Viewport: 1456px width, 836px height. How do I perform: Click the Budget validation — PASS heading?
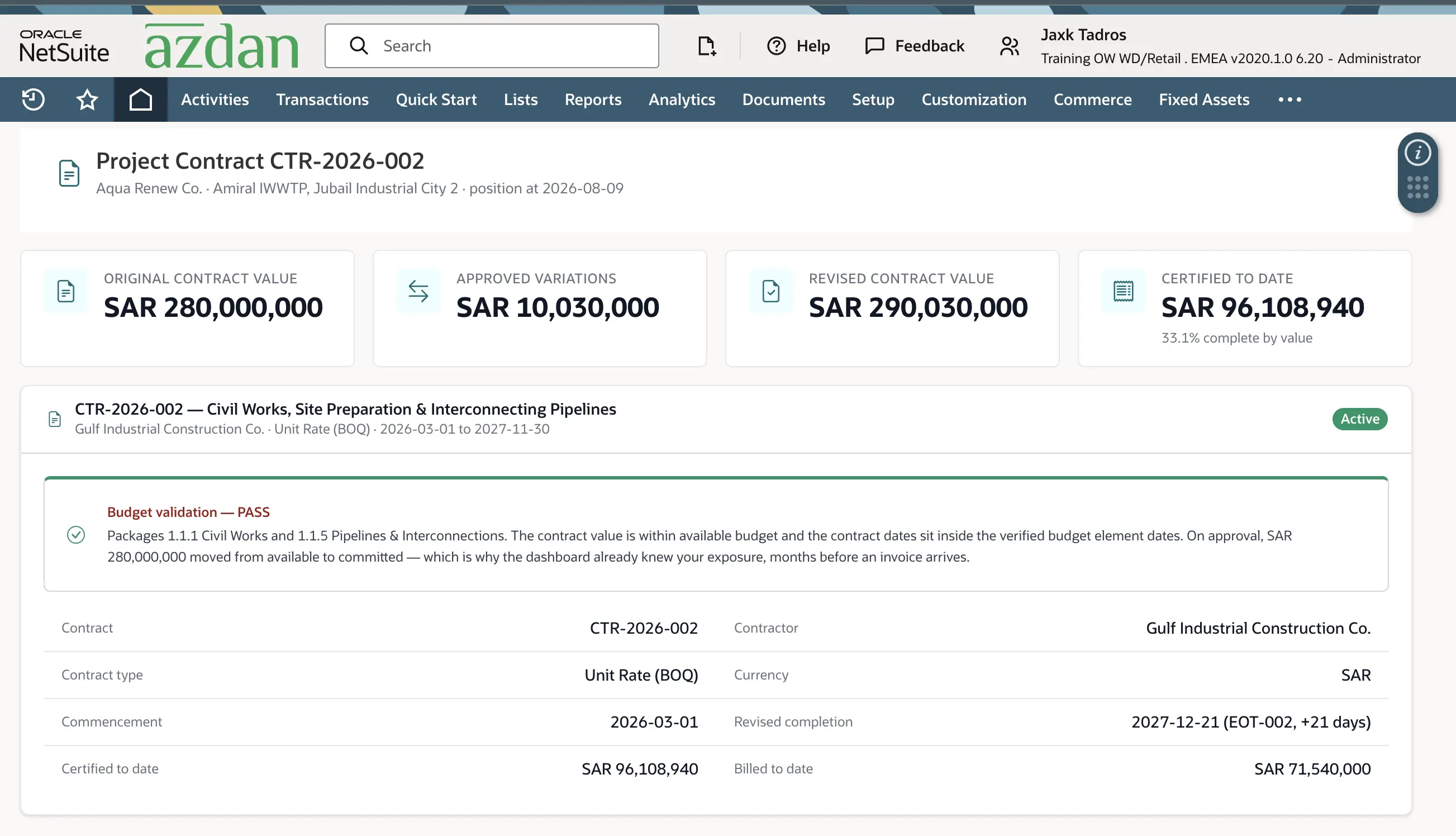pos(188,511)
